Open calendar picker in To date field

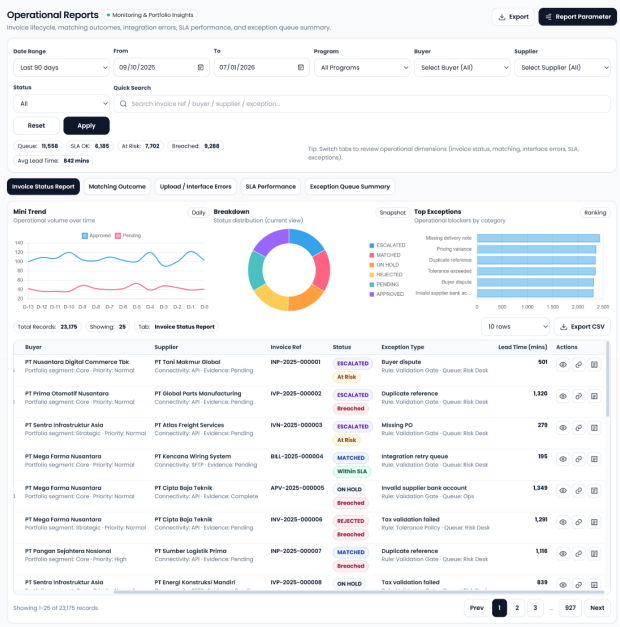tap(301, 67)
